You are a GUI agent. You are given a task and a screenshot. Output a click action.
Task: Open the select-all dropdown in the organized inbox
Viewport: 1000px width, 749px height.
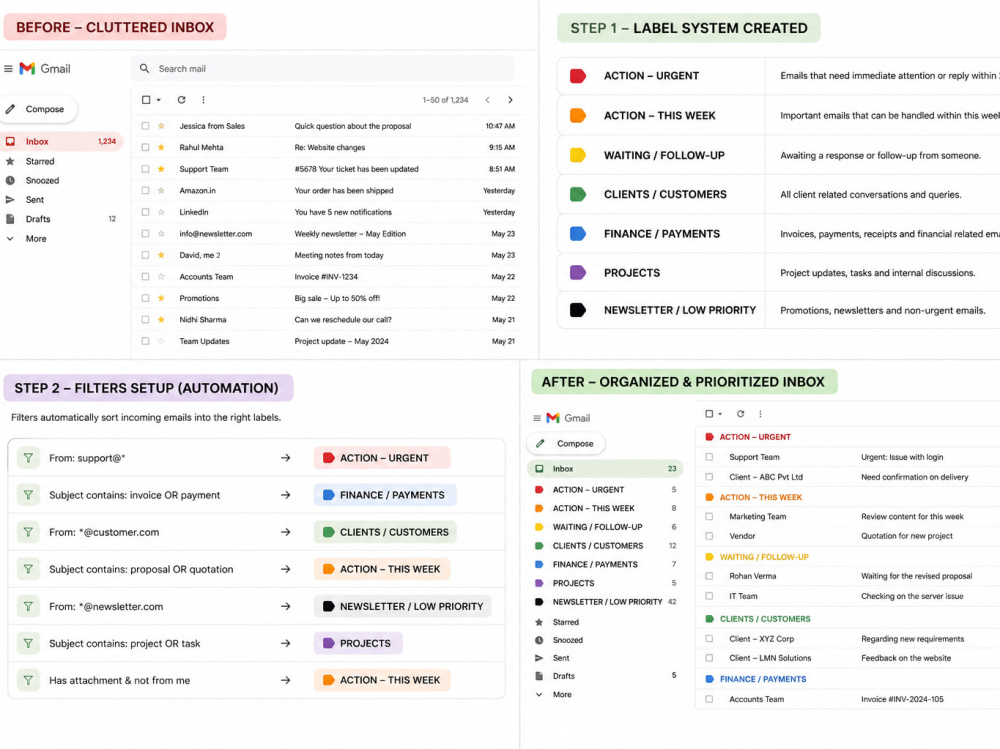coord(720,414)
